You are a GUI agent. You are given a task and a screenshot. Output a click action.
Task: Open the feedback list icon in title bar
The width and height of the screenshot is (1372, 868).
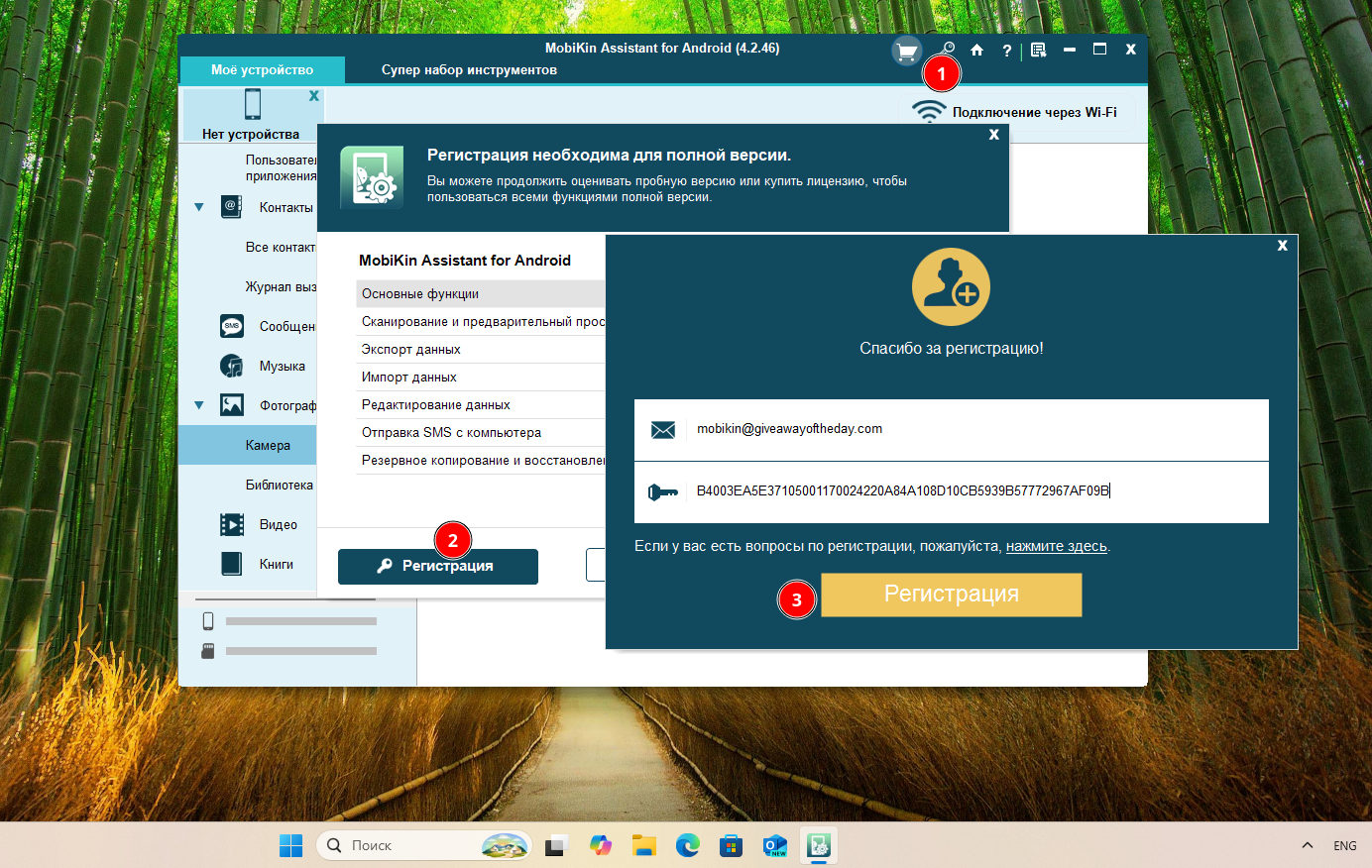pos(1038,50)
